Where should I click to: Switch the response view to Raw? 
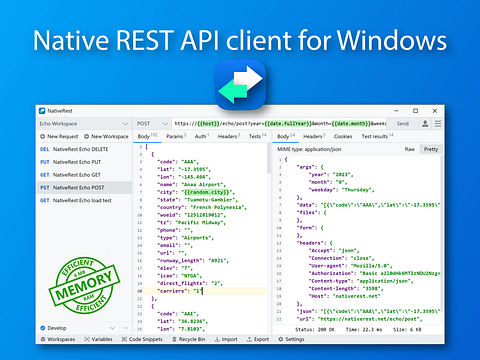click(410, 149)
